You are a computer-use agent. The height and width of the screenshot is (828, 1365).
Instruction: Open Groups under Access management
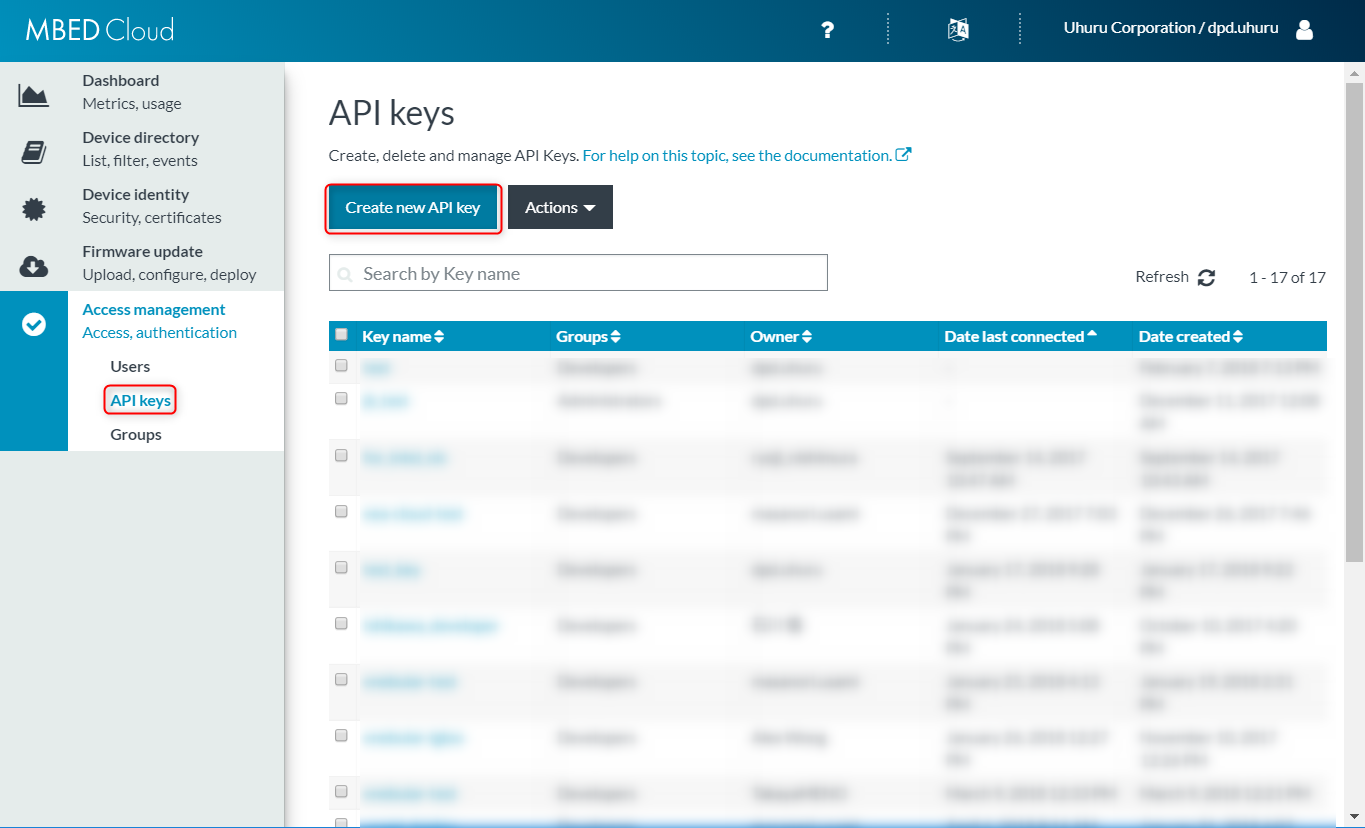pyautogui.click(x=136, y=435)
